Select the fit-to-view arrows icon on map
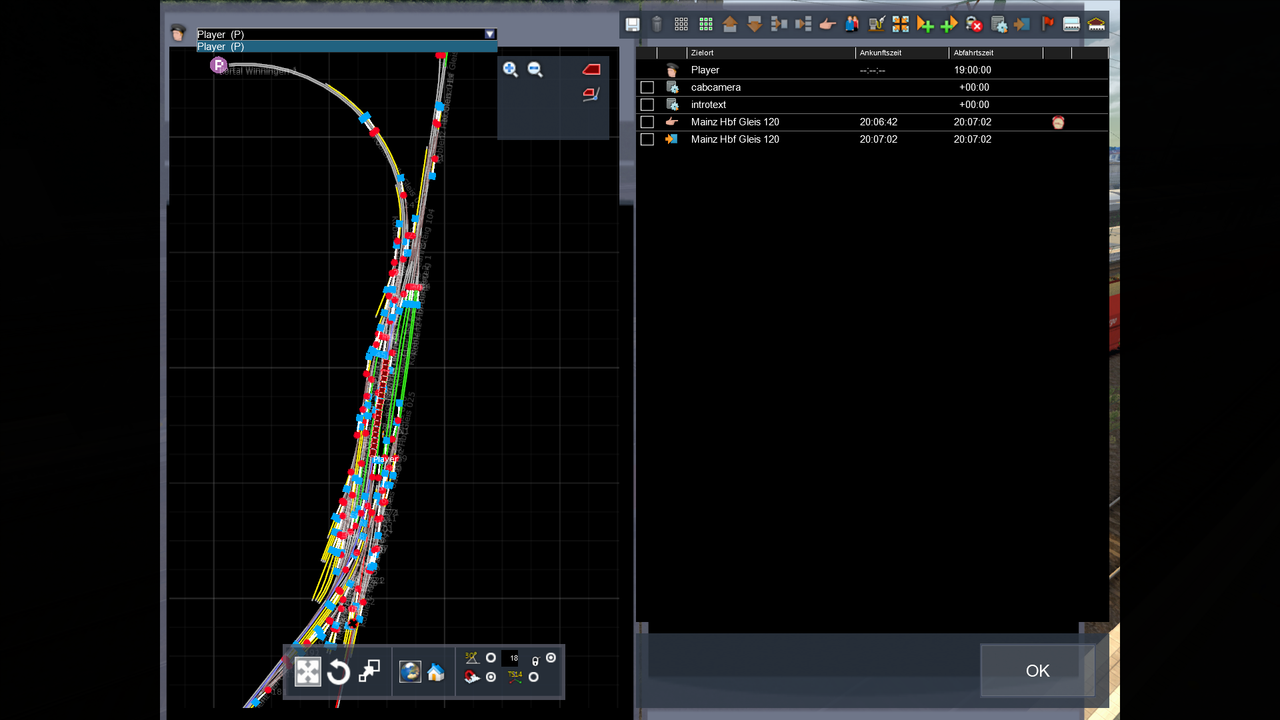Viewport: 1280px width, 720px height. click(x=308, y=672)
